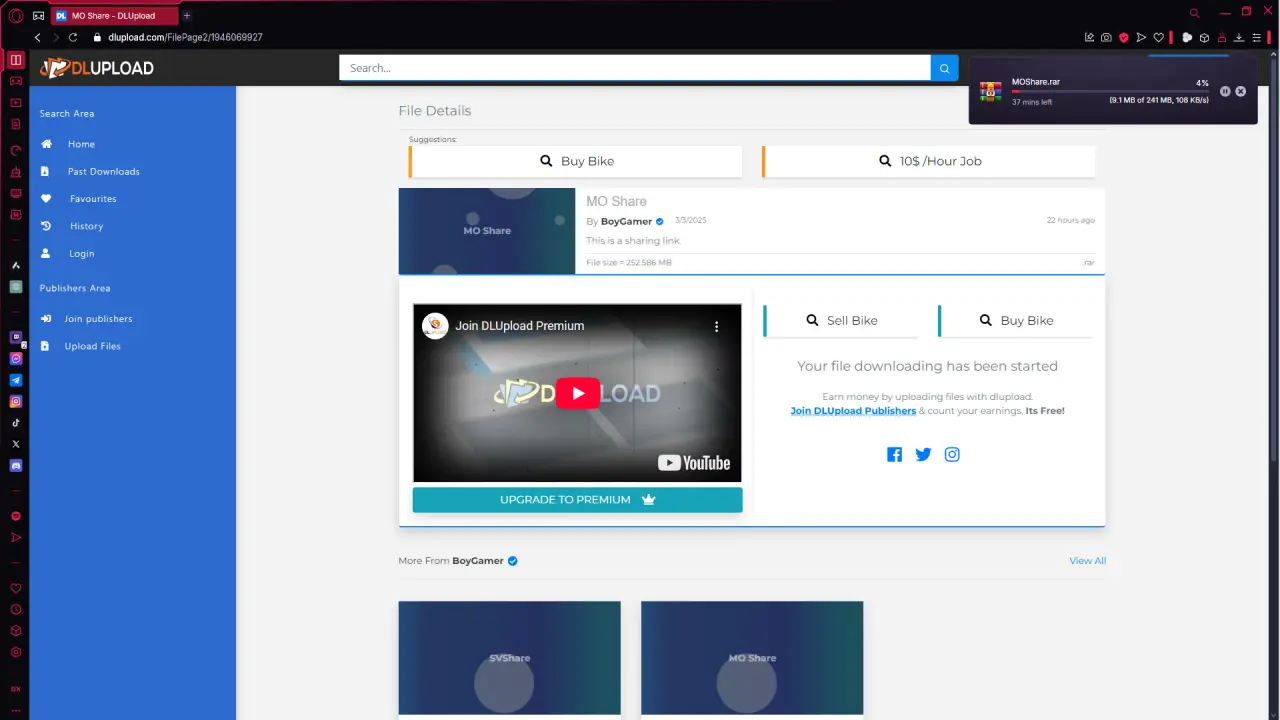Click UPGRADE TO PREMIUM button

(577, 499)
